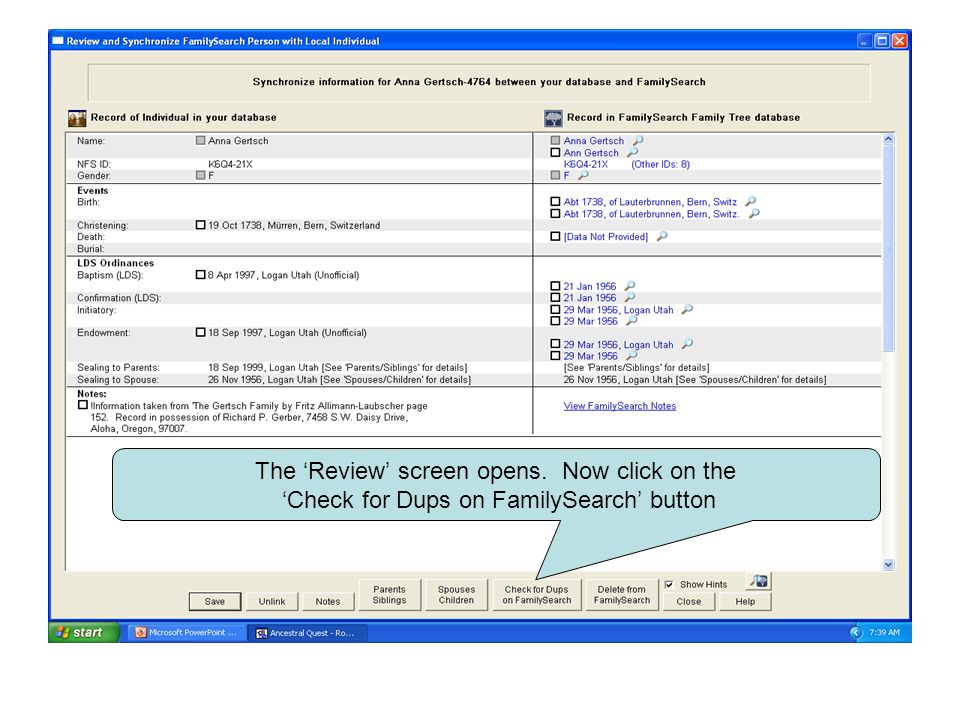Click the [Data Not Provided] link
Image resolution: width=960 pixels, height=720 pixels.
coord(606,237)
